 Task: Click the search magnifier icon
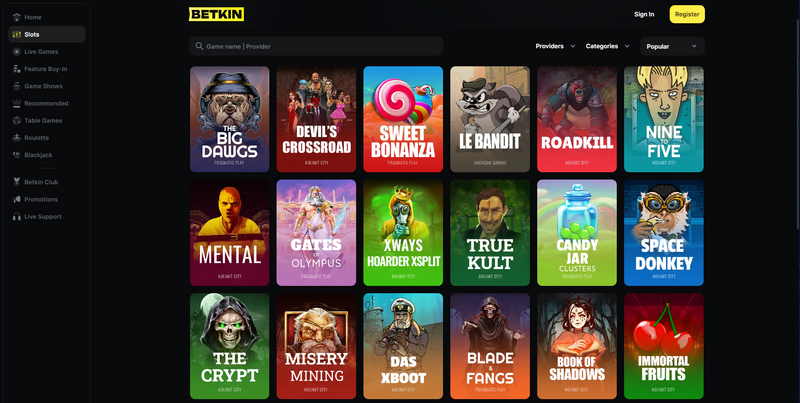click(199, 46)
